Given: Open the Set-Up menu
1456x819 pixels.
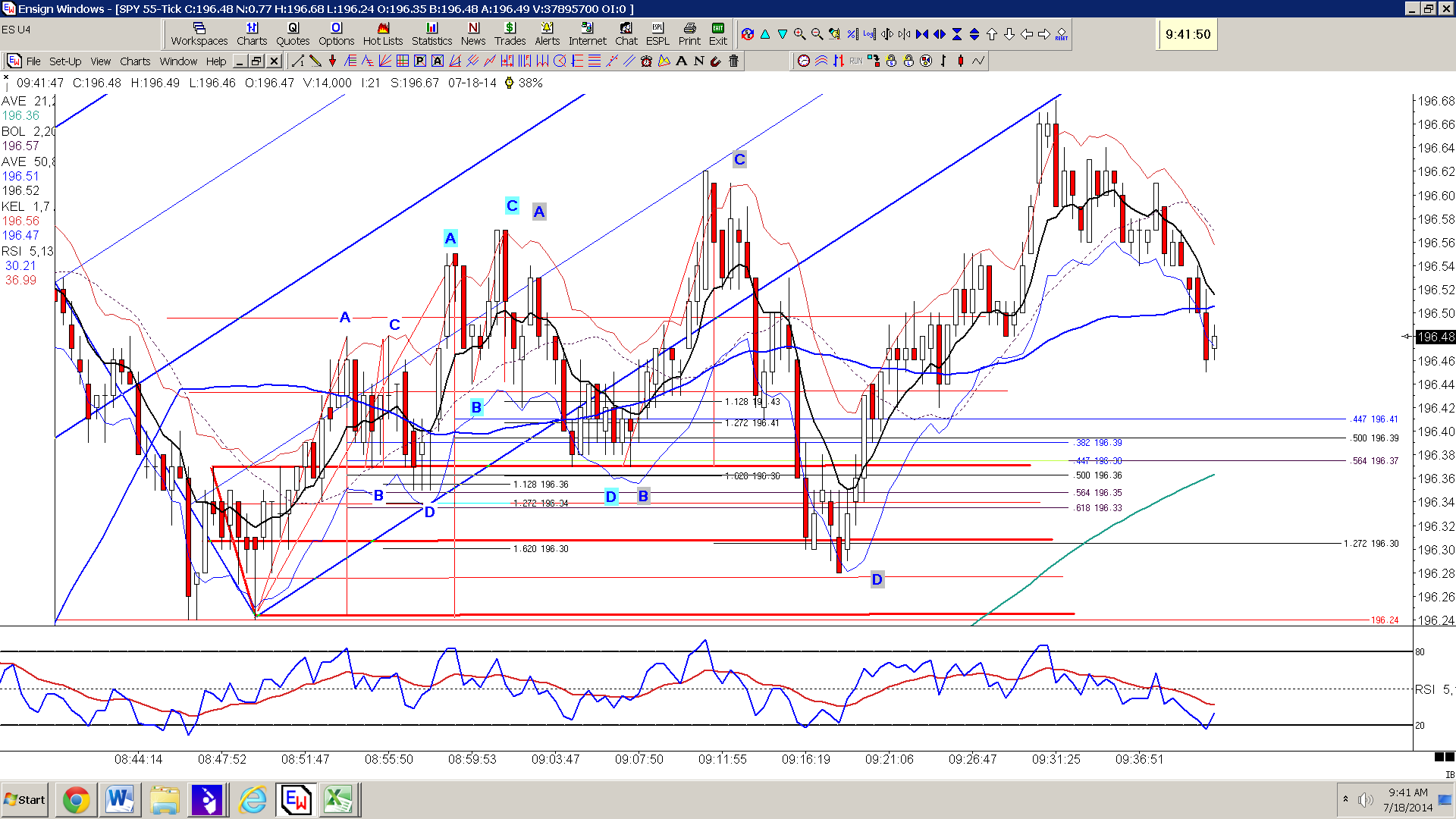Looking at the screenshot, I should coord(65,61).
